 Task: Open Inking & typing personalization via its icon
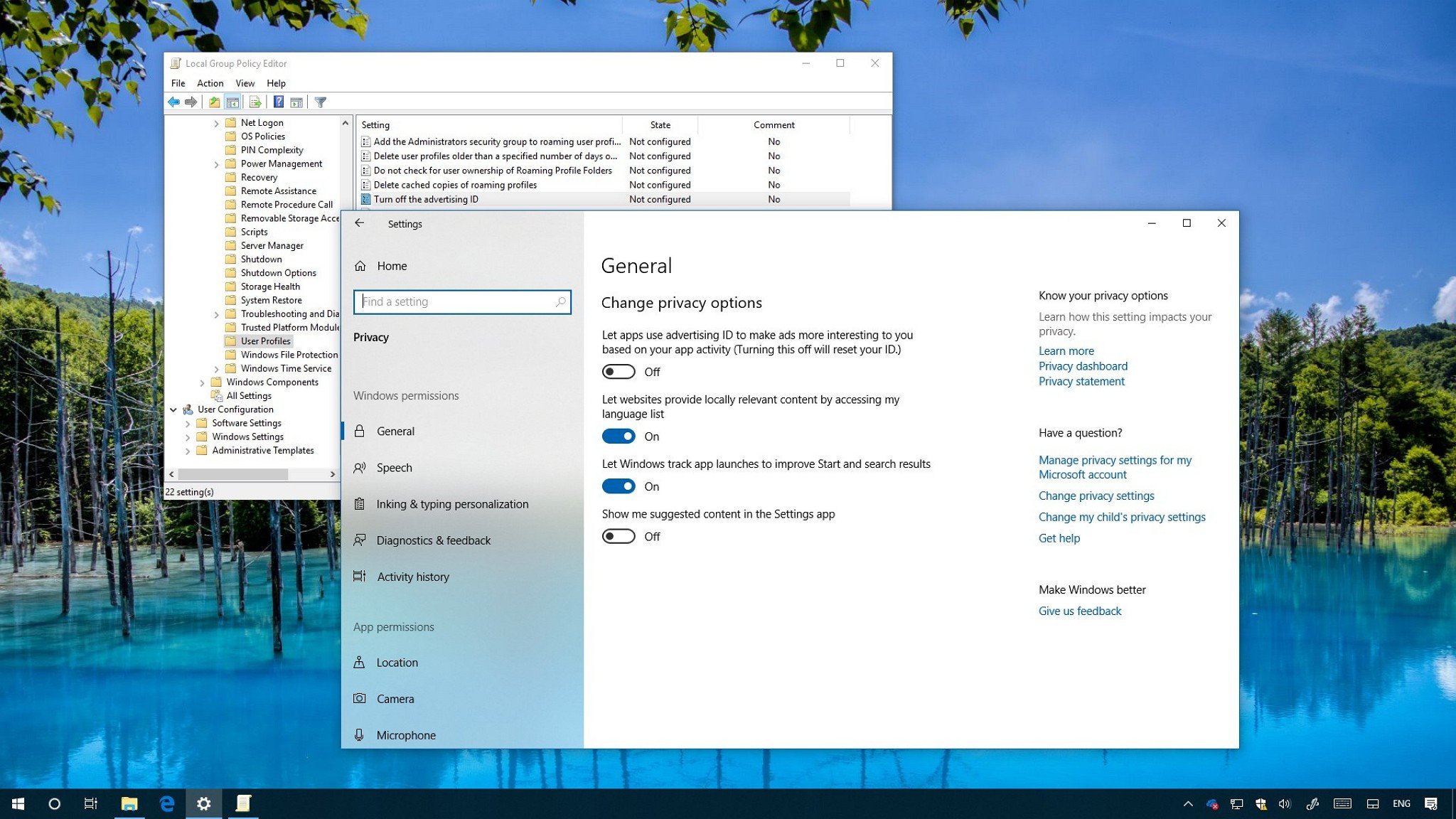[360, 504]
